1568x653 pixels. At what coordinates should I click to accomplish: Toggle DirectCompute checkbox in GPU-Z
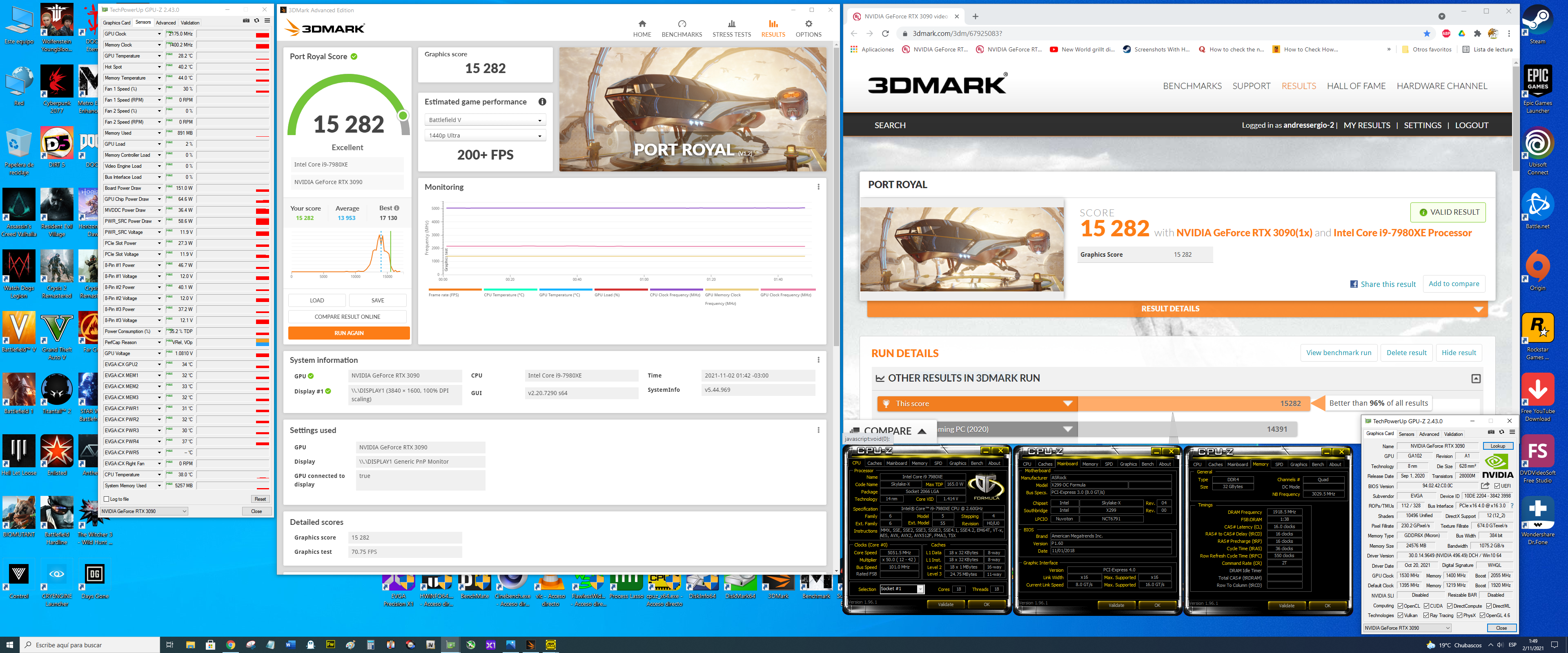(x=1450, y=606)
